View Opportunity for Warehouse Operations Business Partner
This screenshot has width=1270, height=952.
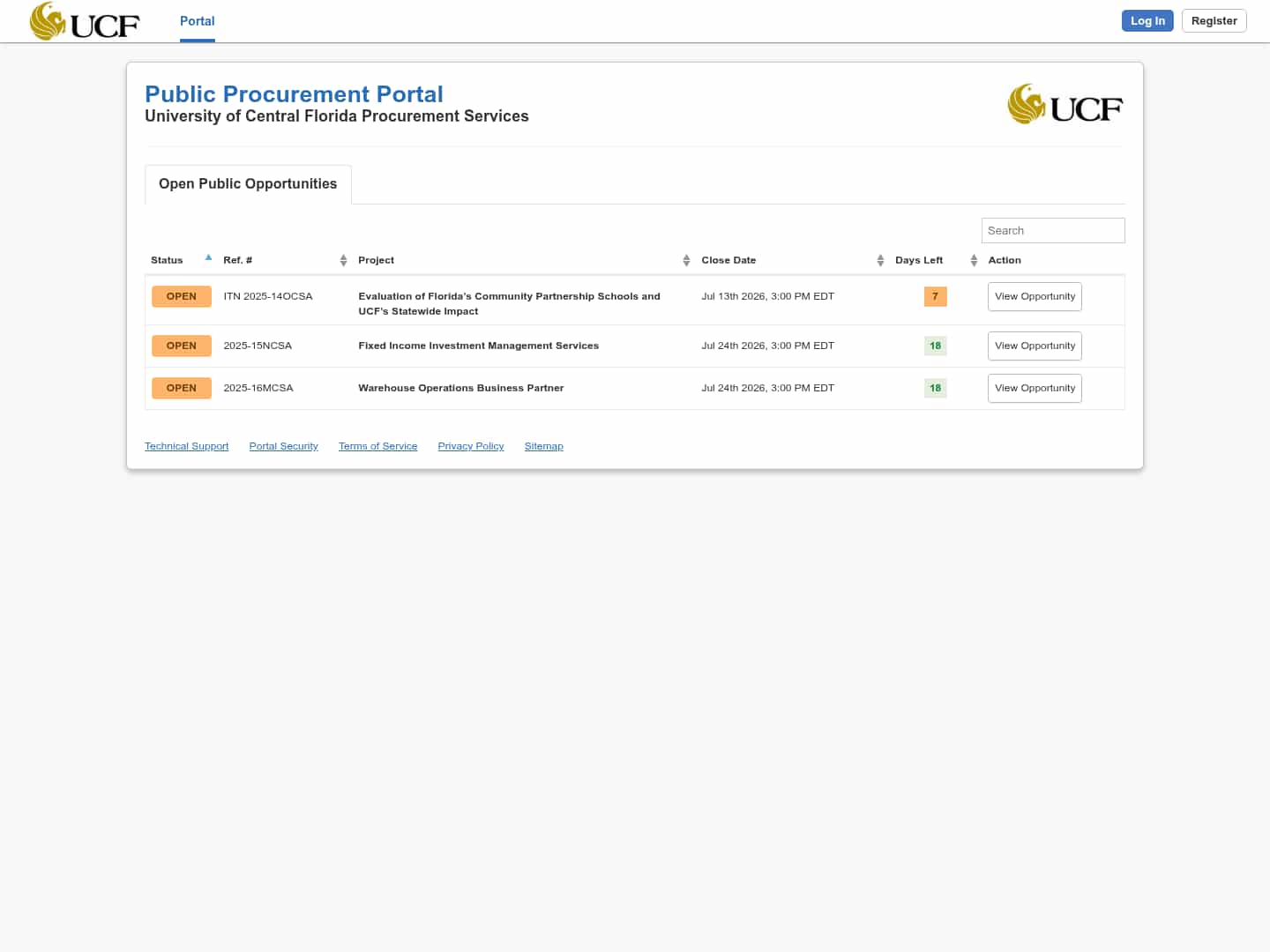[1035, 389]
